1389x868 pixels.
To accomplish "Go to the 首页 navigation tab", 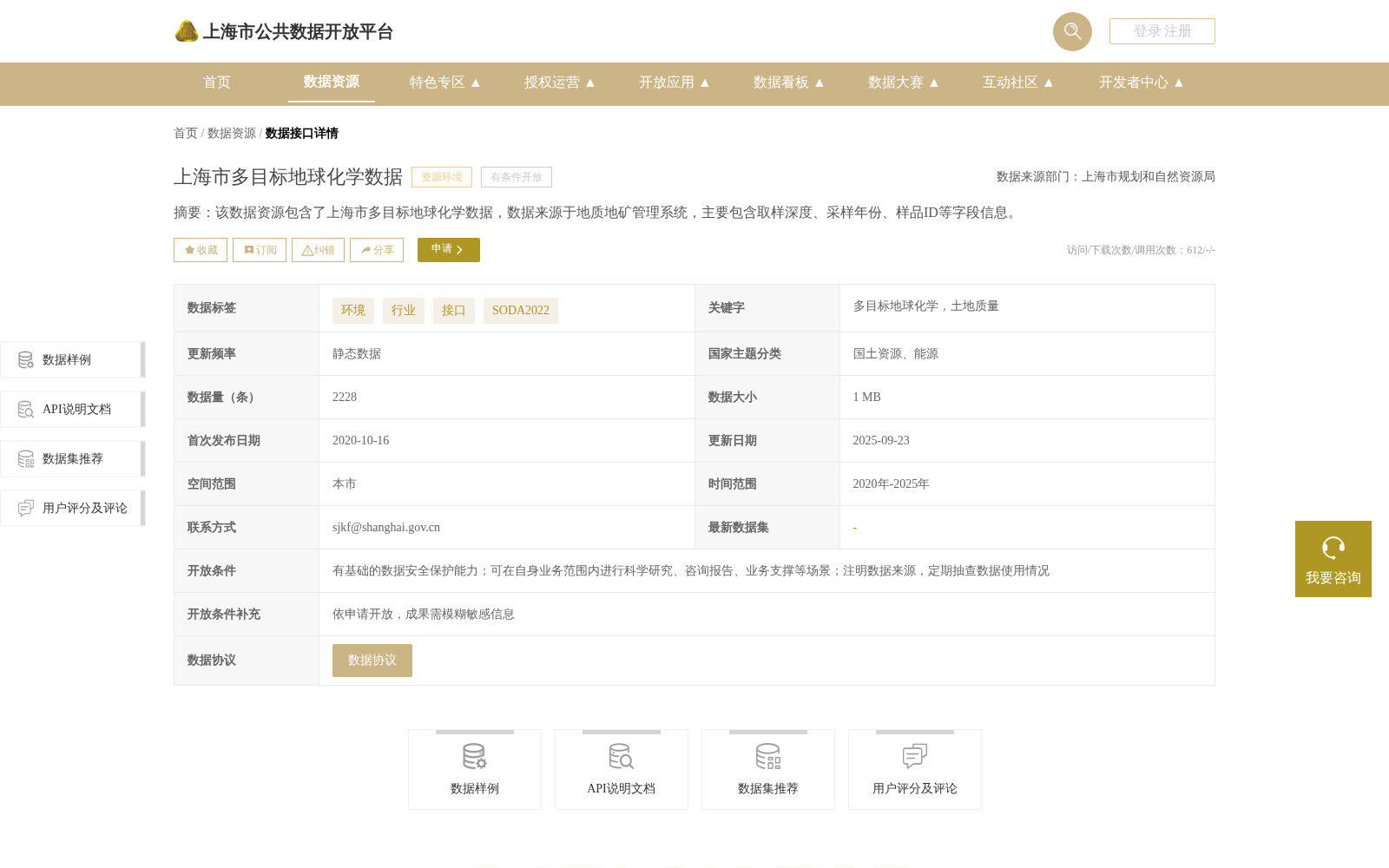I will point(217,82).
